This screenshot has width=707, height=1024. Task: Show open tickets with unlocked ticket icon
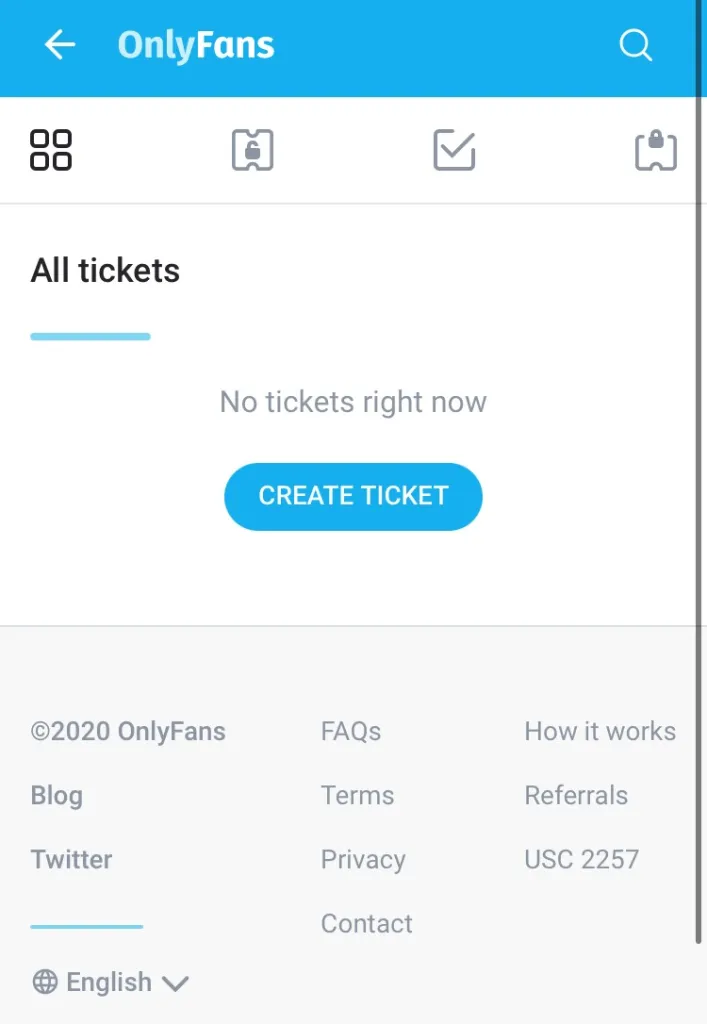pyautogui.click(x=253, y=150)
